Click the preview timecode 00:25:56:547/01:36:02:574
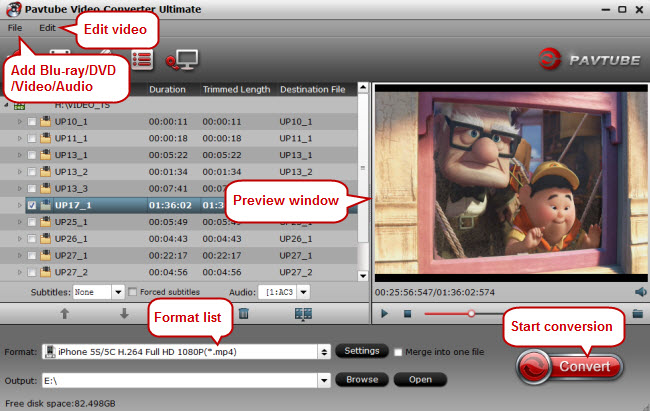650x411 pixels. (435, 292)
